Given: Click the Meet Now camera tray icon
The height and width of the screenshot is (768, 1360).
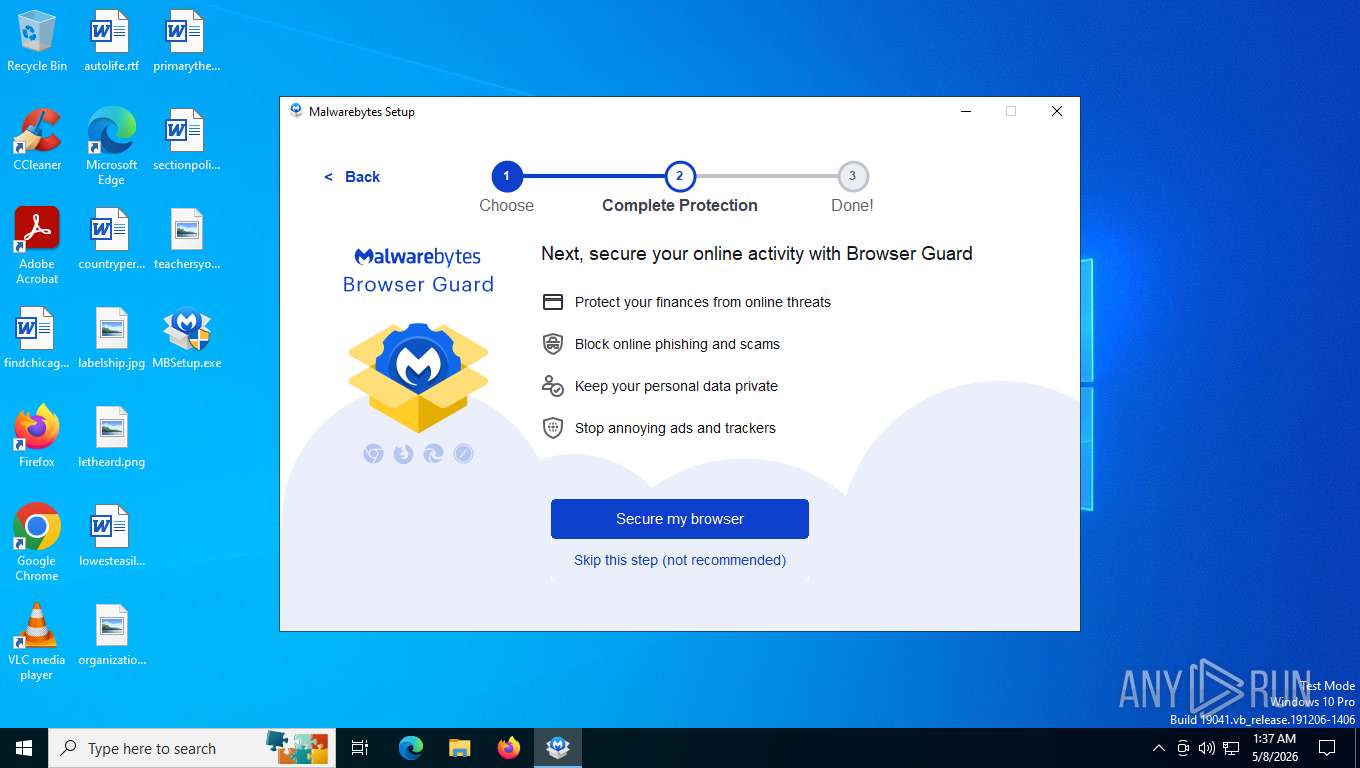Looking at the screenshot, I should (1183, 748).
